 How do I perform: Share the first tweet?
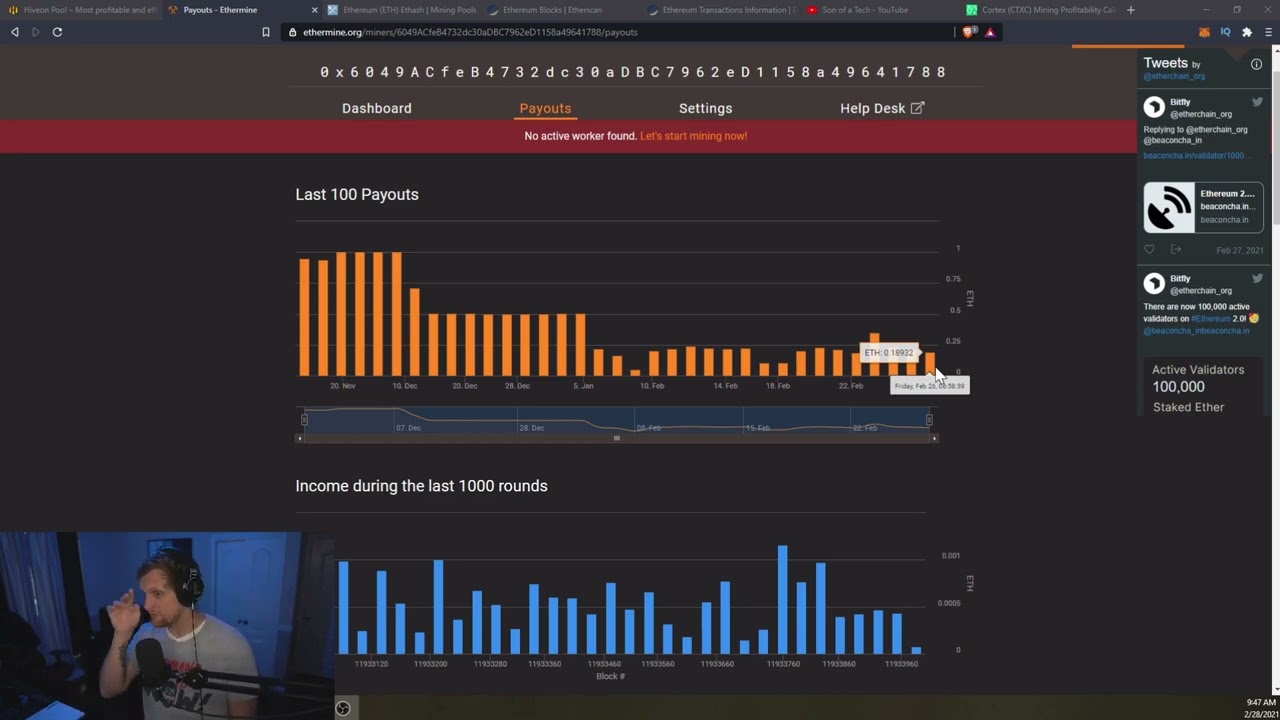[1176, 250]
